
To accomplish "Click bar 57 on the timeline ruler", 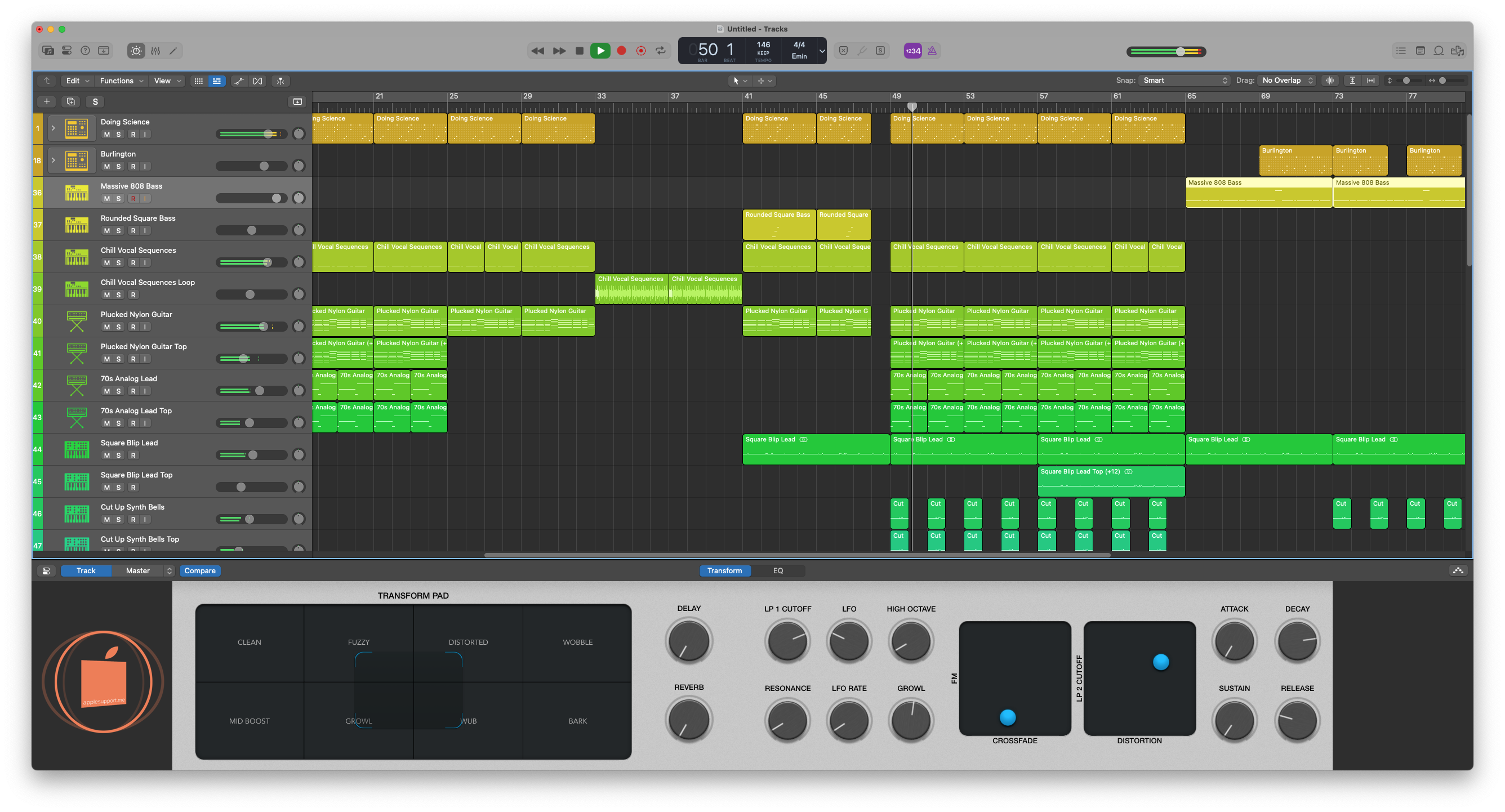I will click(x=1044, y=96).
